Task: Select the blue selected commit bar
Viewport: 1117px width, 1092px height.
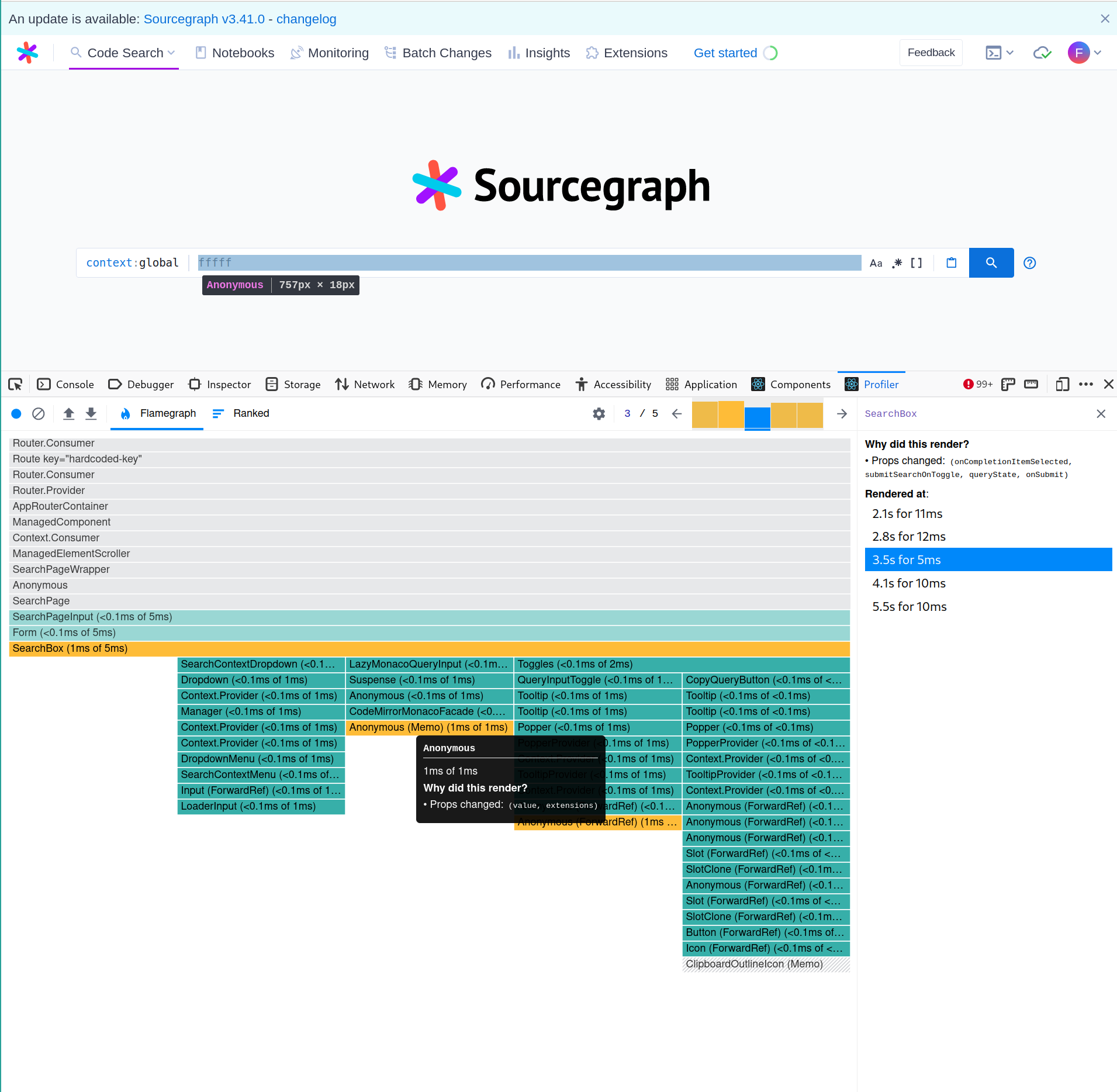Action: (758, 417)
